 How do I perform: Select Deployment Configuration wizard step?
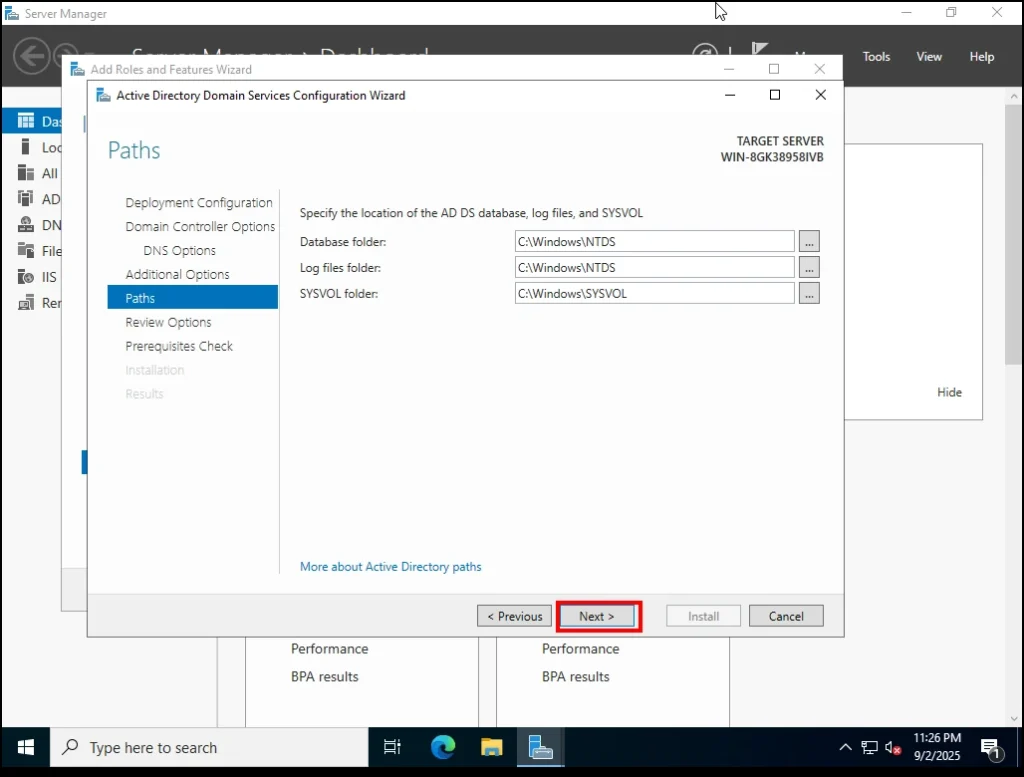click(x=199, y=202)
